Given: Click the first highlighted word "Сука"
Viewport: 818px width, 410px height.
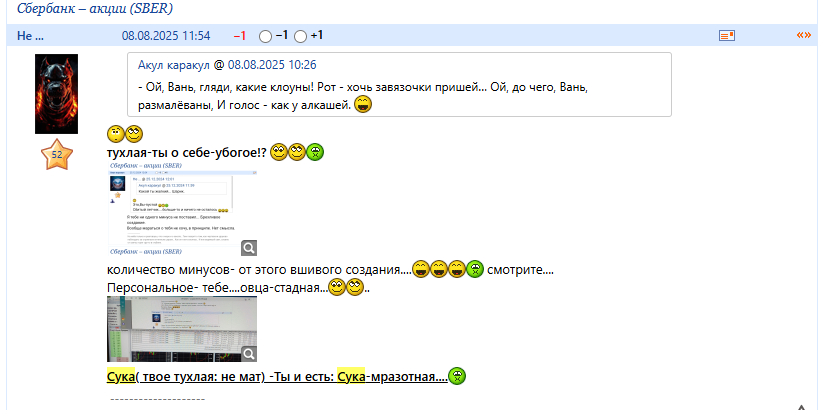Looking at the screenshot, I should [x=121, y=377].
